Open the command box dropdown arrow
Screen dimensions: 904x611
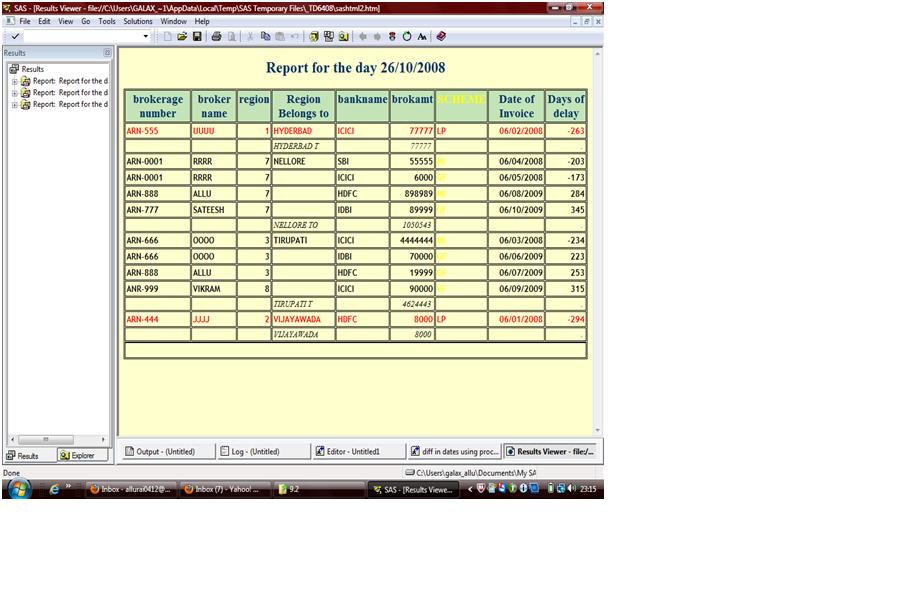coord(146,36)
